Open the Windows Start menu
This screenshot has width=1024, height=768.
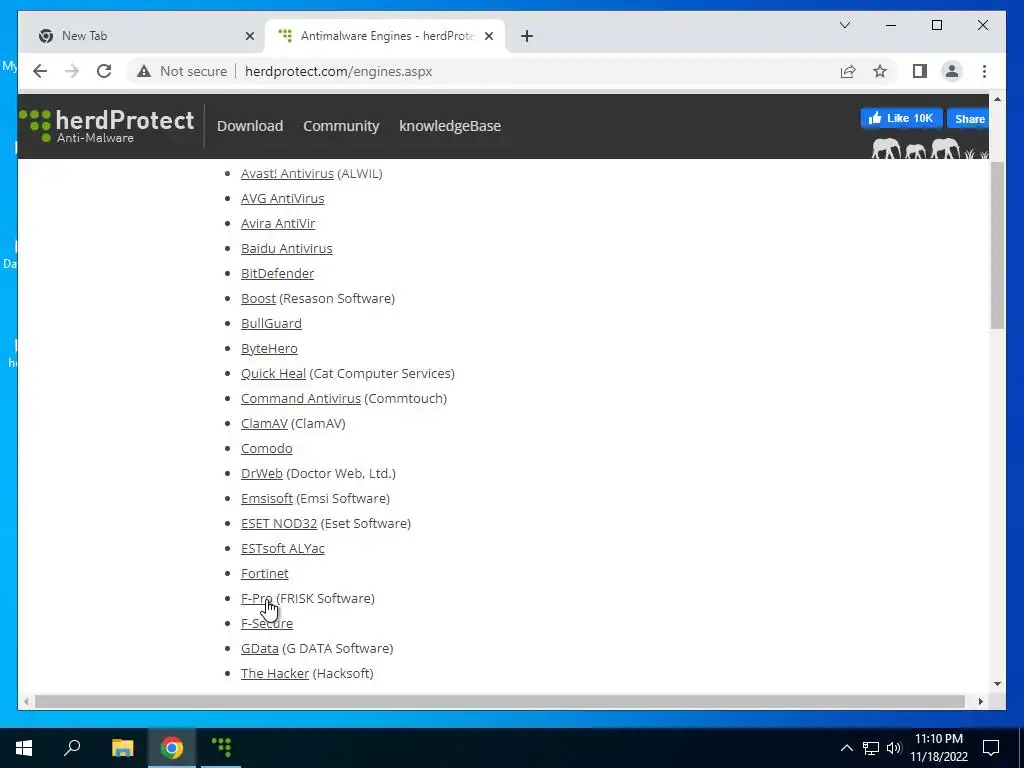pyautogui.click(x=24, y=748)
